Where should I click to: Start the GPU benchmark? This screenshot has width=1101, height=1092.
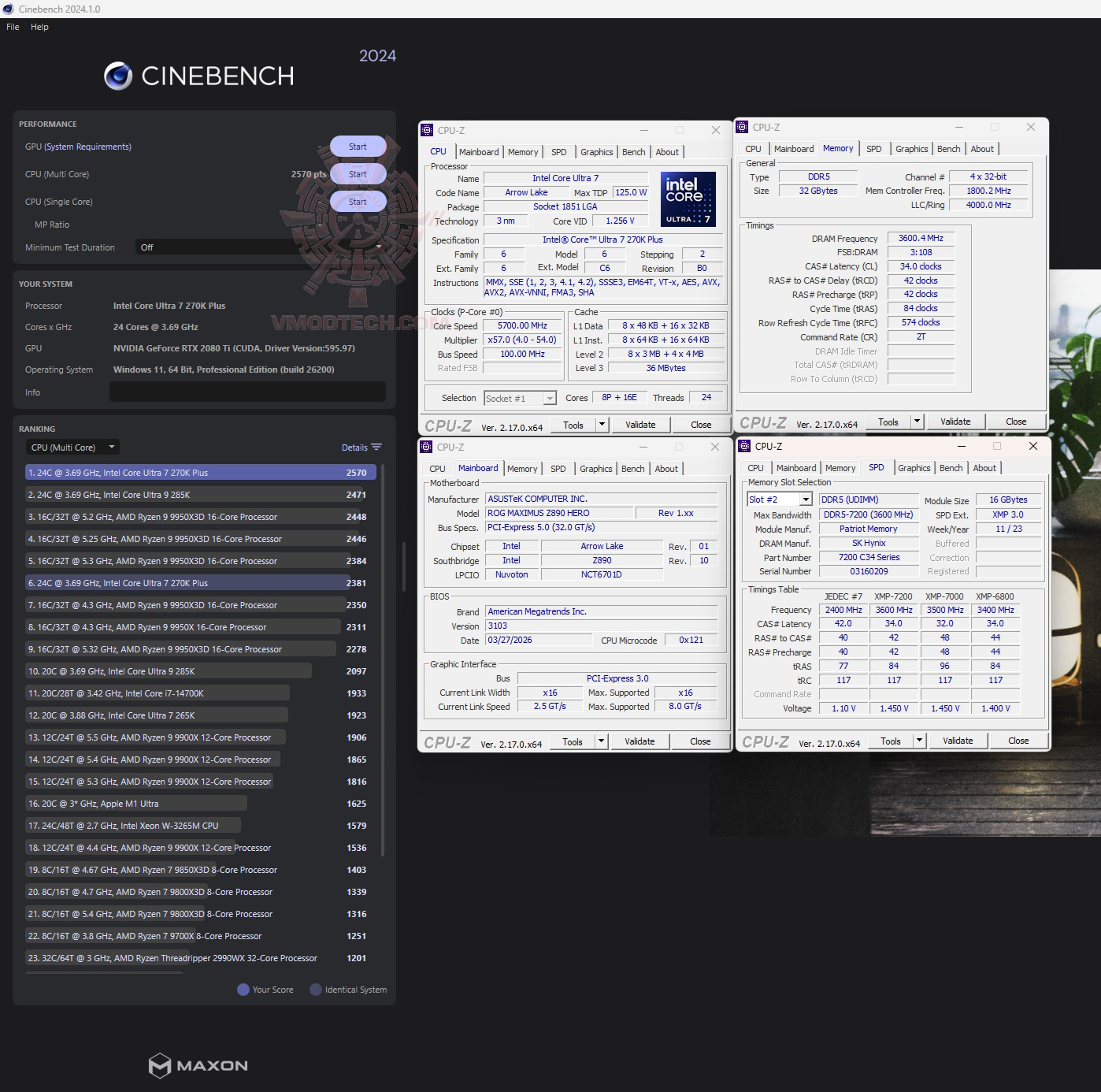[x=358, y=147]
